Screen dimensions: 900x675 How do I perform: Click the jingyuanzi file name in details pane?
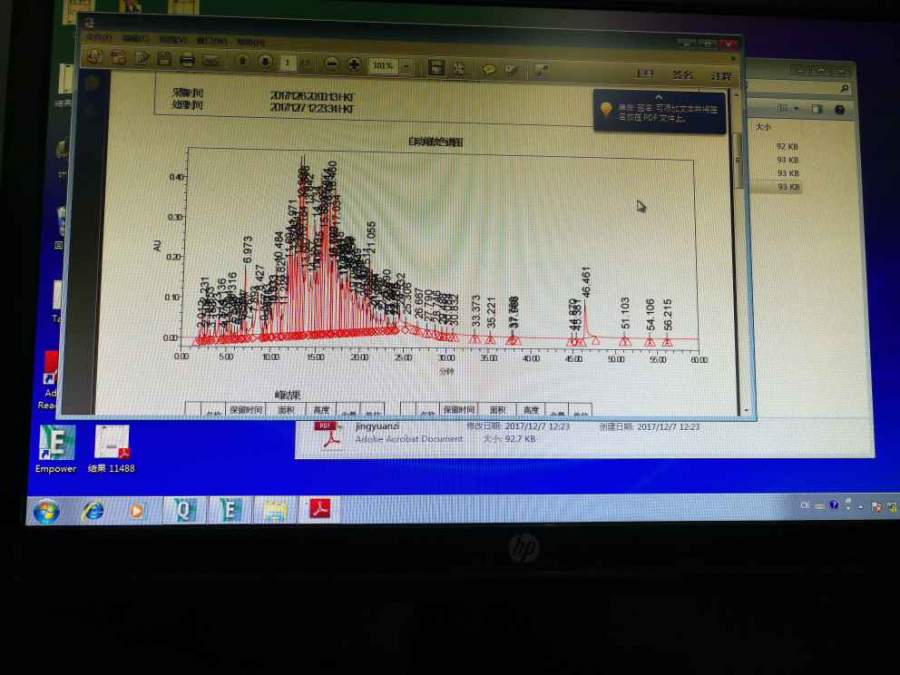click(377, 426)
